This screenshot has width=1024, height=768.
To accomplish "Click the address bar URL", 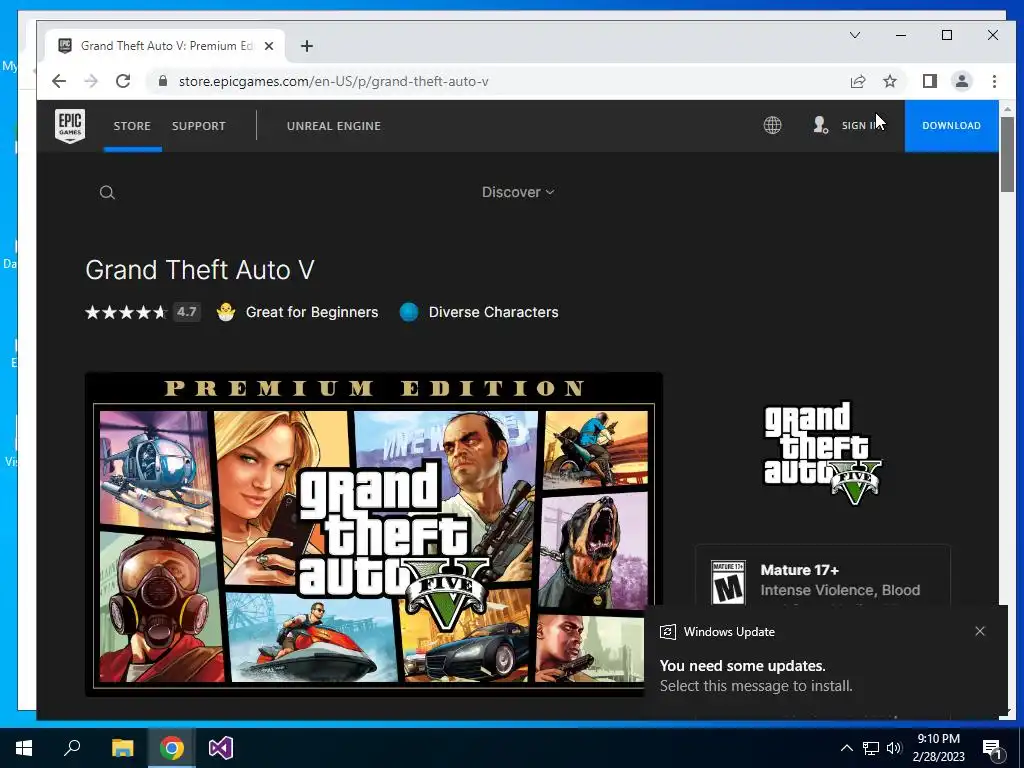I will (x=334, y=81).
